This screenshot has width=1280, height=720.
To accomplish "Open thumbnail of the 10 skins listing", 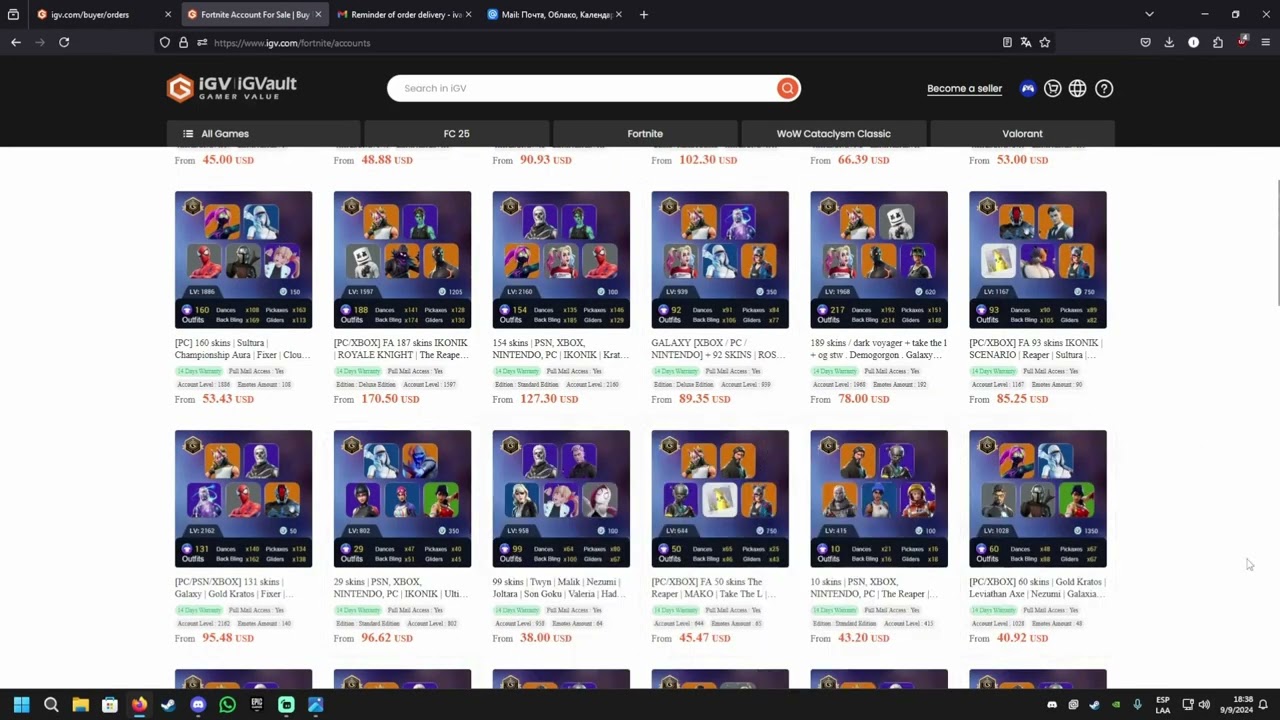I will pos(879,499).
